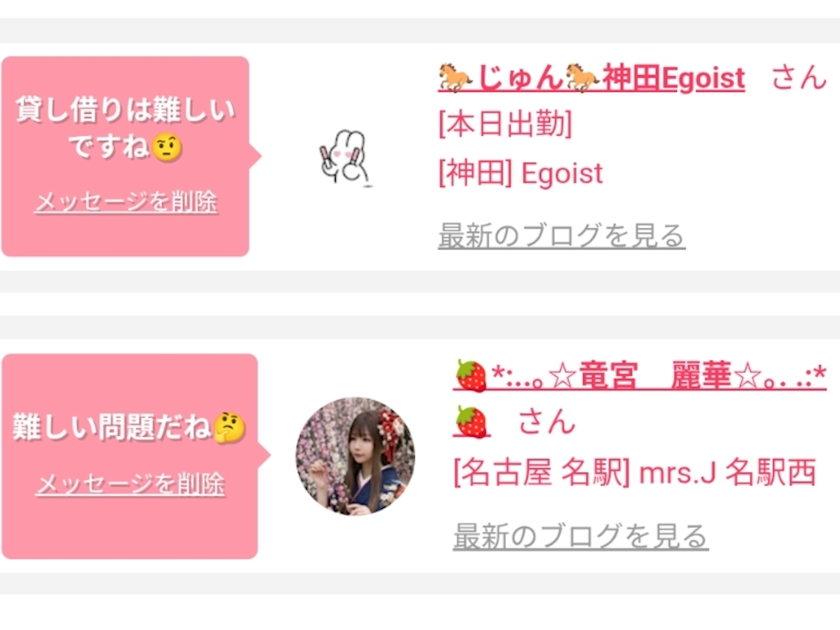View latest blog of じゅん 神田Egoist
This screenshot has width=840, height=630.
562,236
